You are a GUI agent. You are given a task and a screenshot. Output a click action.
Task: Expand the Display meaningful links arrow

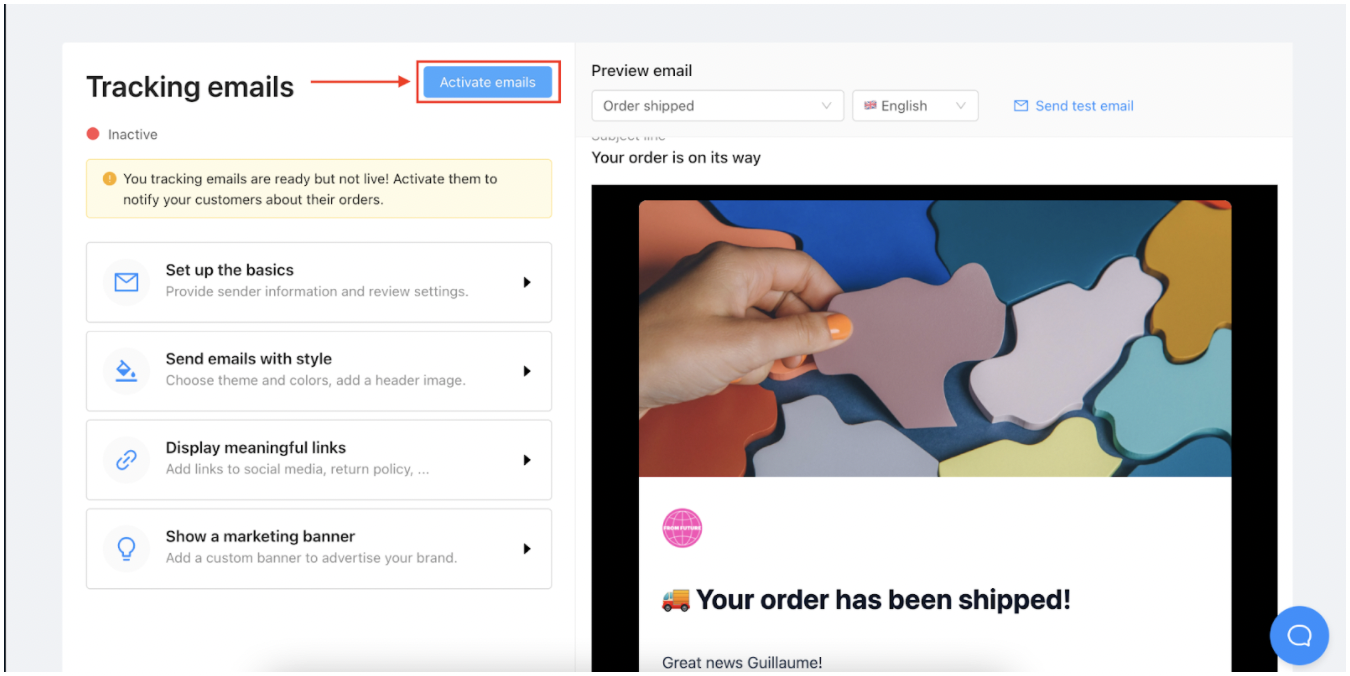coord(527,460)
